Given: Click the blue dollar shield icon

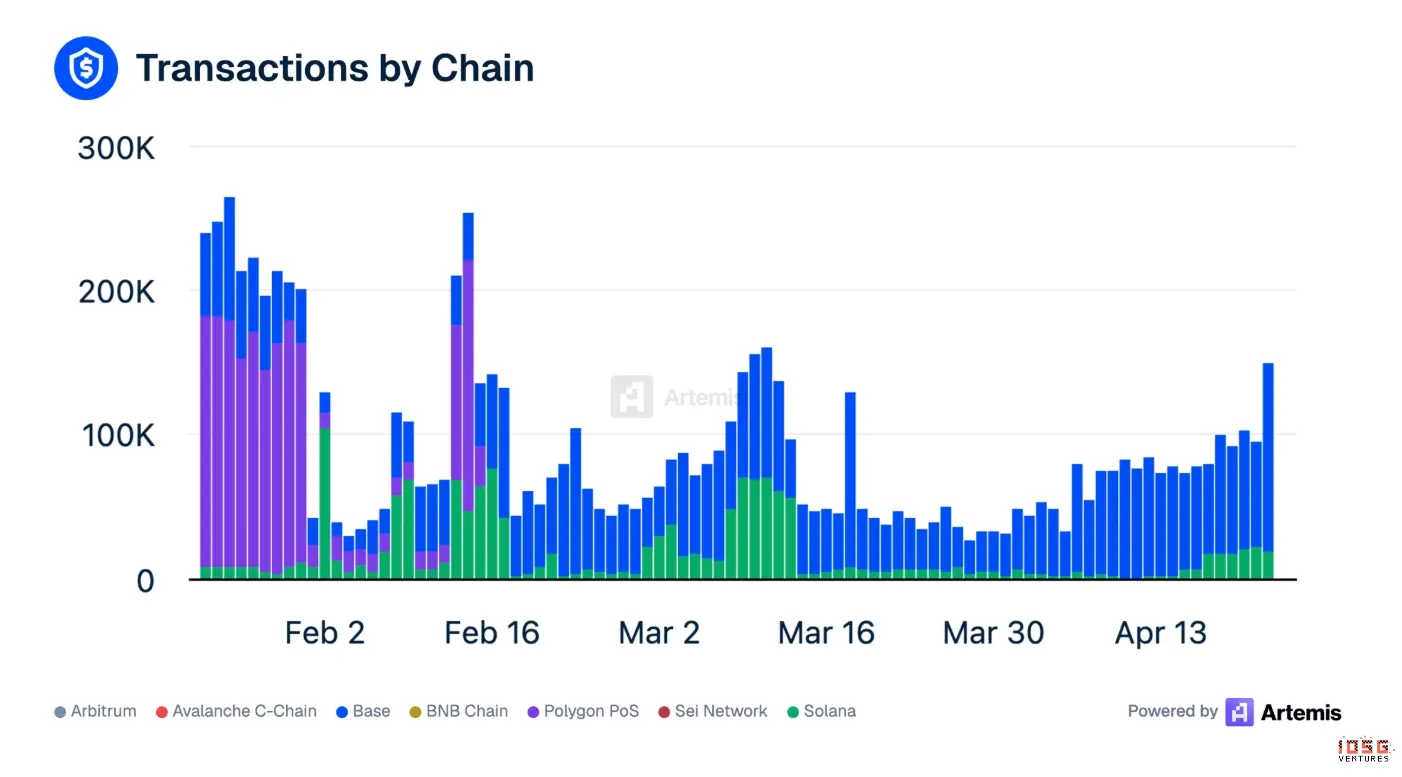Looking at the screenshot, I should click(x=86, y=67).
